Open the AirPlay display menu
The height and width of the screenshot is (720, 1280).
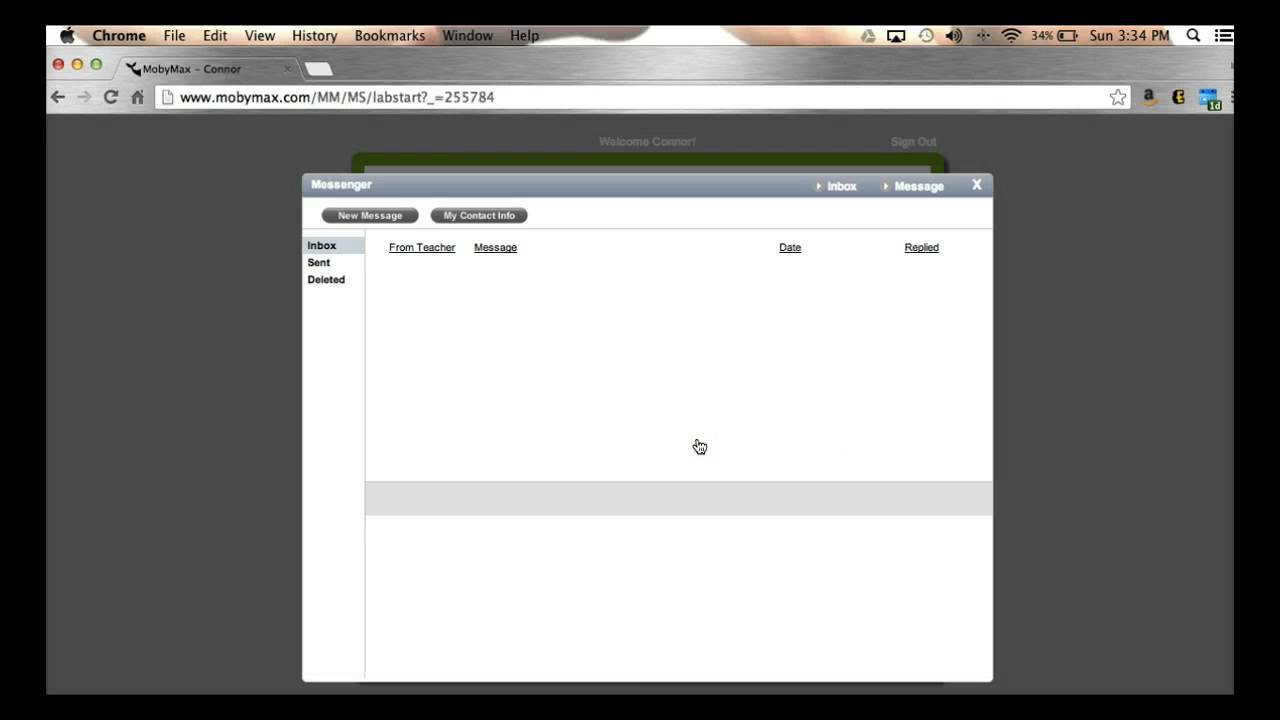896,35
